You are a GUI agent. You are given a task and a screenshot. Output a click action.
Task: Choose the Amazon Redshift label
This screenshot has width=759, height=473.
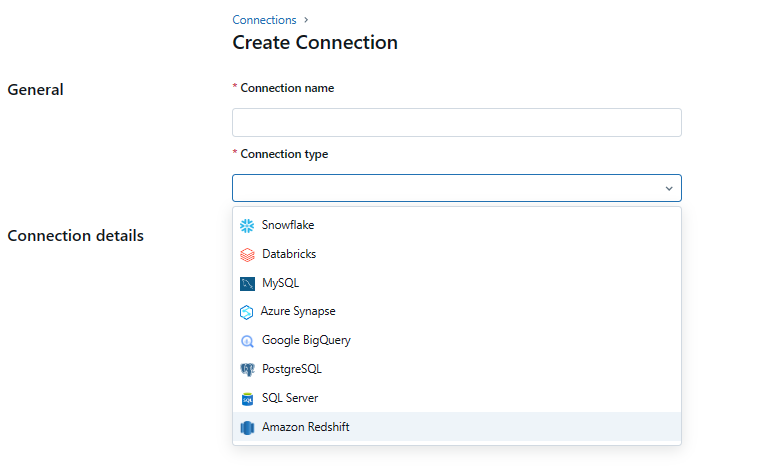coord(305,427)
